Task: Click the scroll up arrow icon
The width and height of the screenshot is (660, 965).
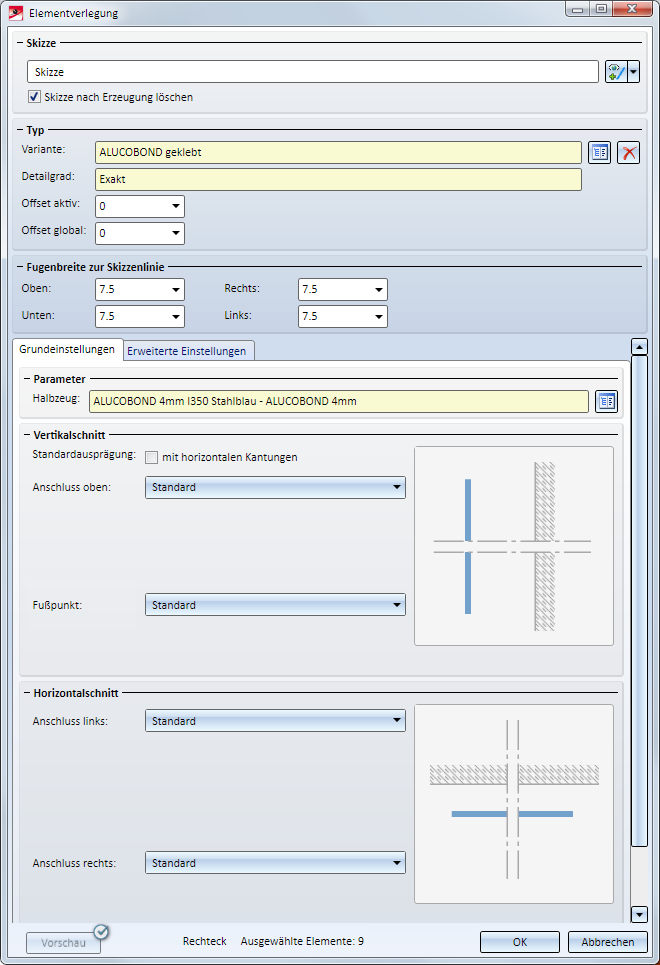Action: pos(639,347)
